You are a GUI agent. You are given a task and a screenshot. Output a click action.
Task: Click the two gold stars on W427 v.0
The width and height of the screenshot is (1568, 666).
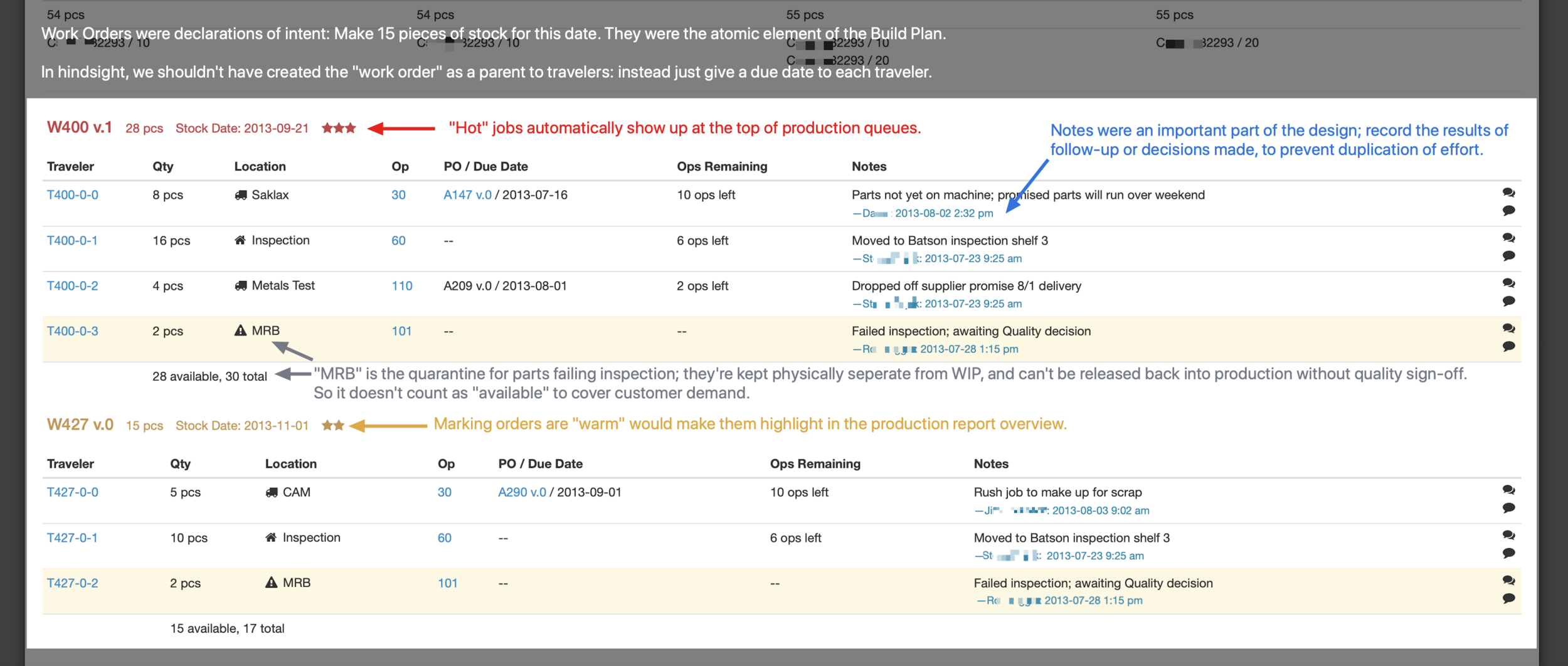[333, 425]
